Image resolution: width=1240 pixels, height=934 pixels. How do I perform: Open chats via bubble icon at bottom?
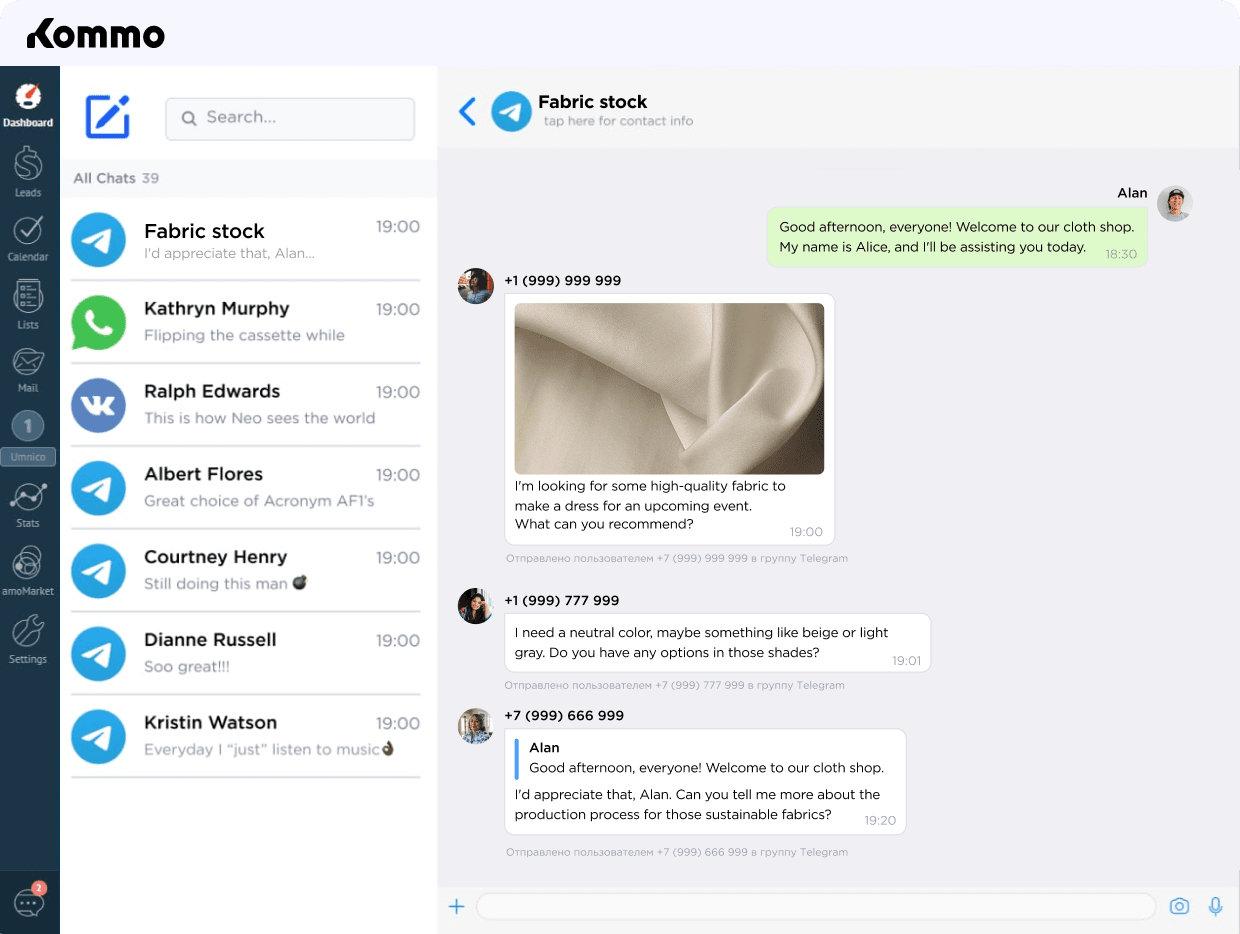[28, 902]
